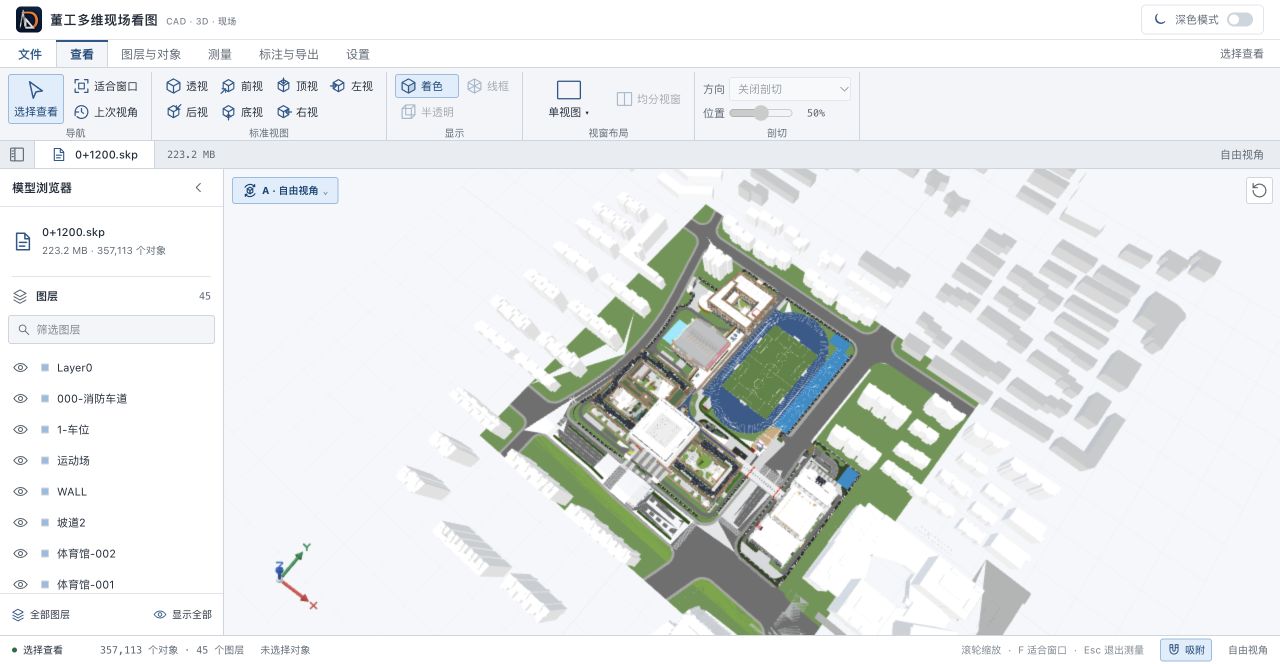Image resolution: width=1280 pixels, height=664 pixels.
Task: Click the 图层 layers stack icon
Action: 19,296
